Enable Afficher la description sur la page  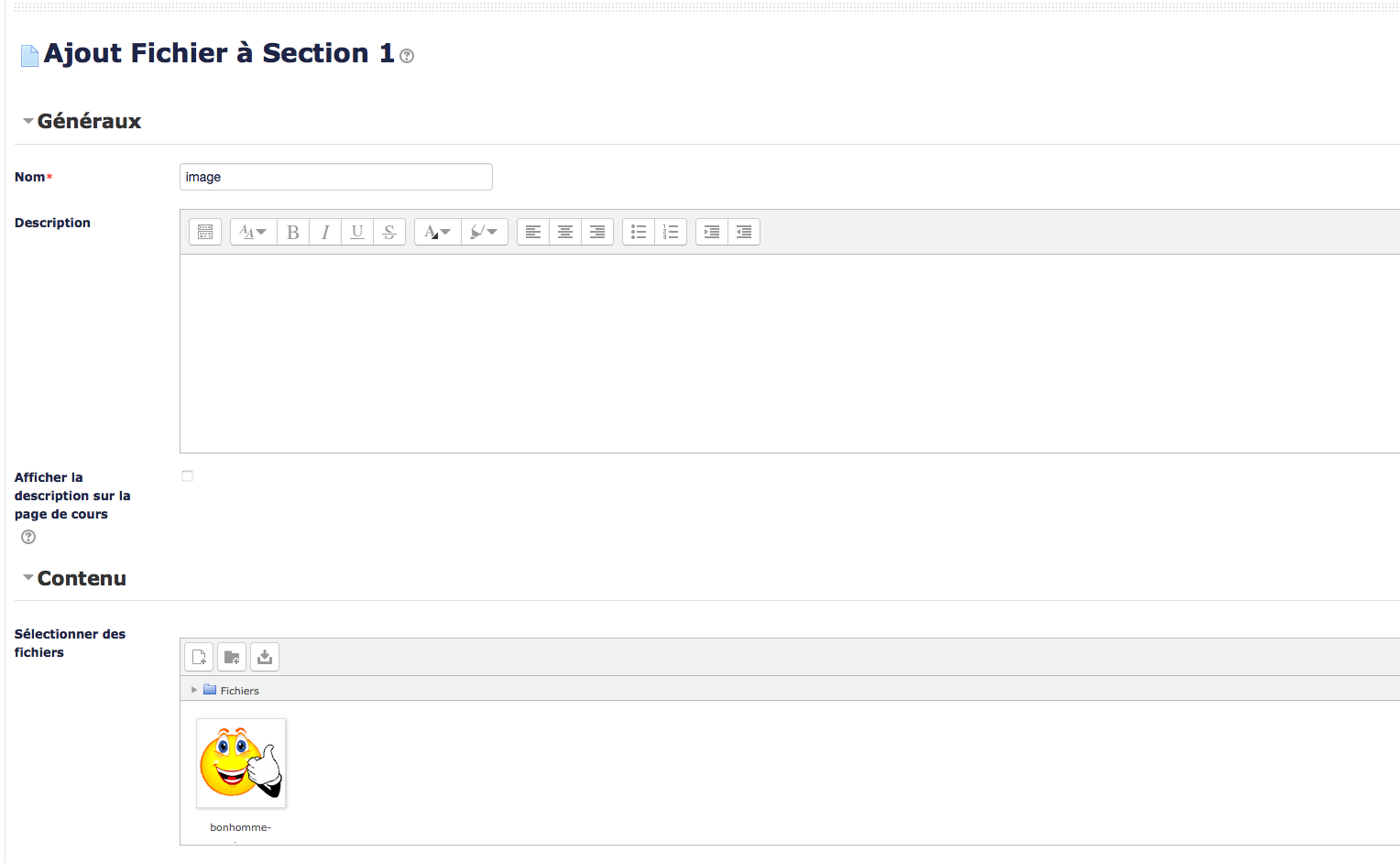188,476
